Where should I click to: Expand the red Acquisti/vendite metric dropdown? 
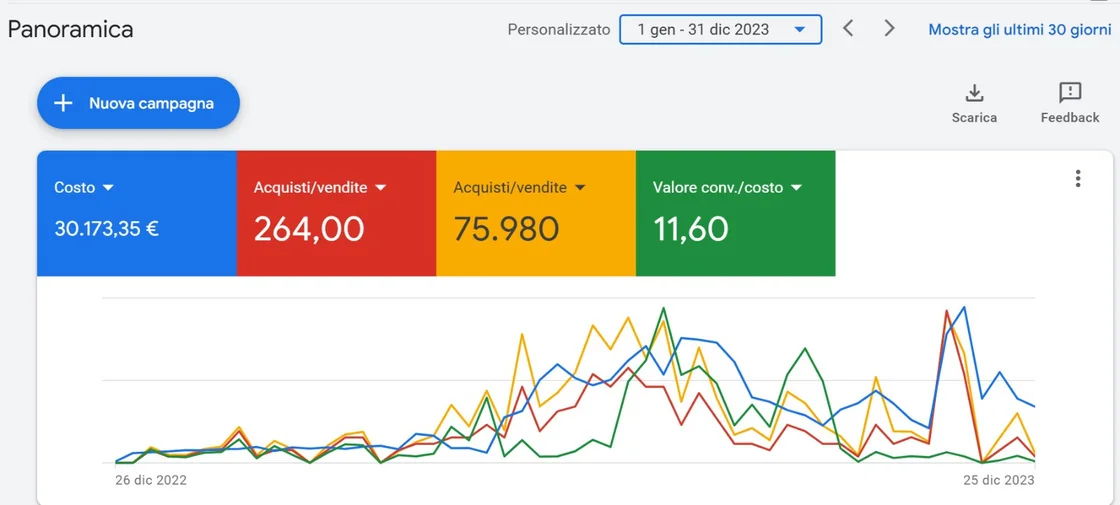coord(381,188)
